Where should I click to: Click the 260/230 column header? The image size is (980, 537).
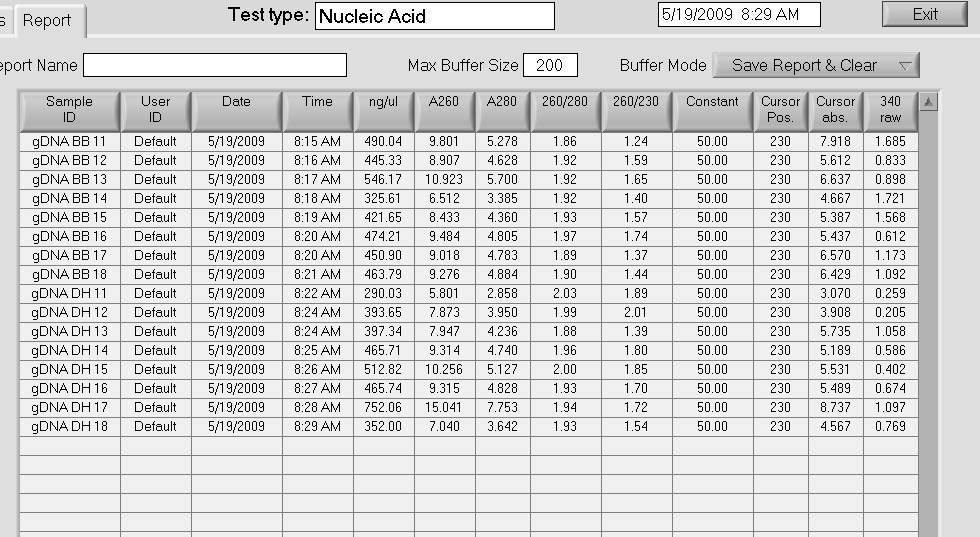click(x=636, y=102)
